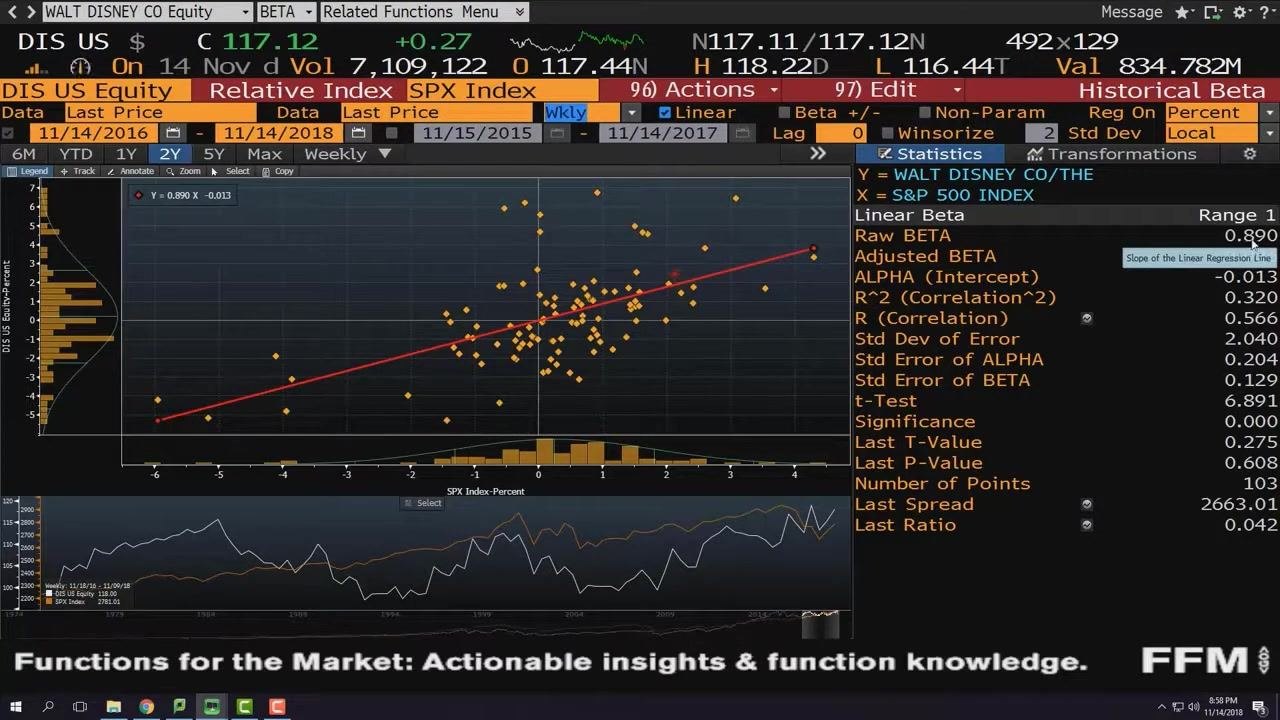Switch to the 6M range tab
This screenshot has height=720, width=1280.
23,154
